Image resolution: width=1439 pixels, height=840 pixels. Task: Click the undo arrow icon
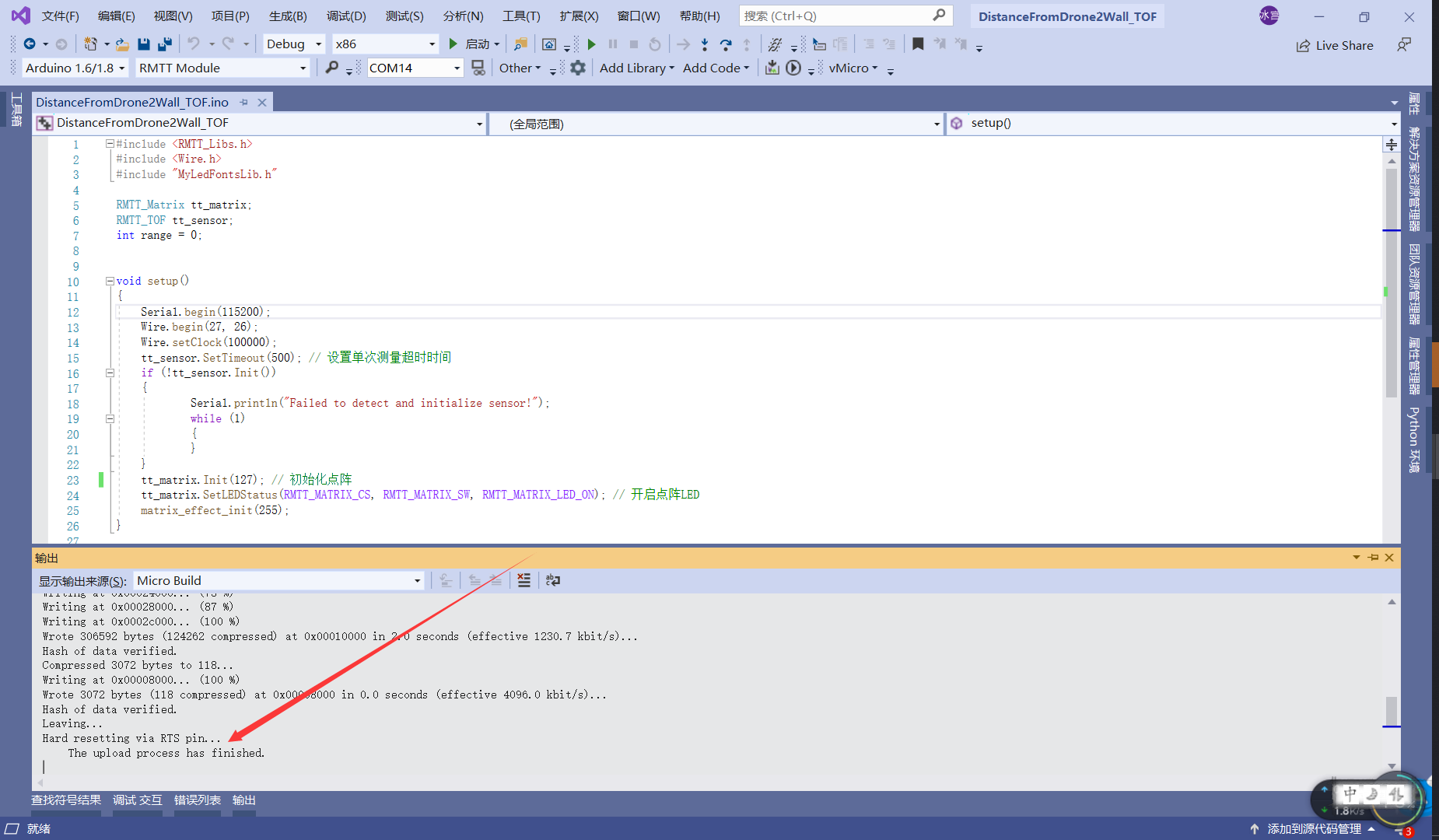[x=194, y=44]
